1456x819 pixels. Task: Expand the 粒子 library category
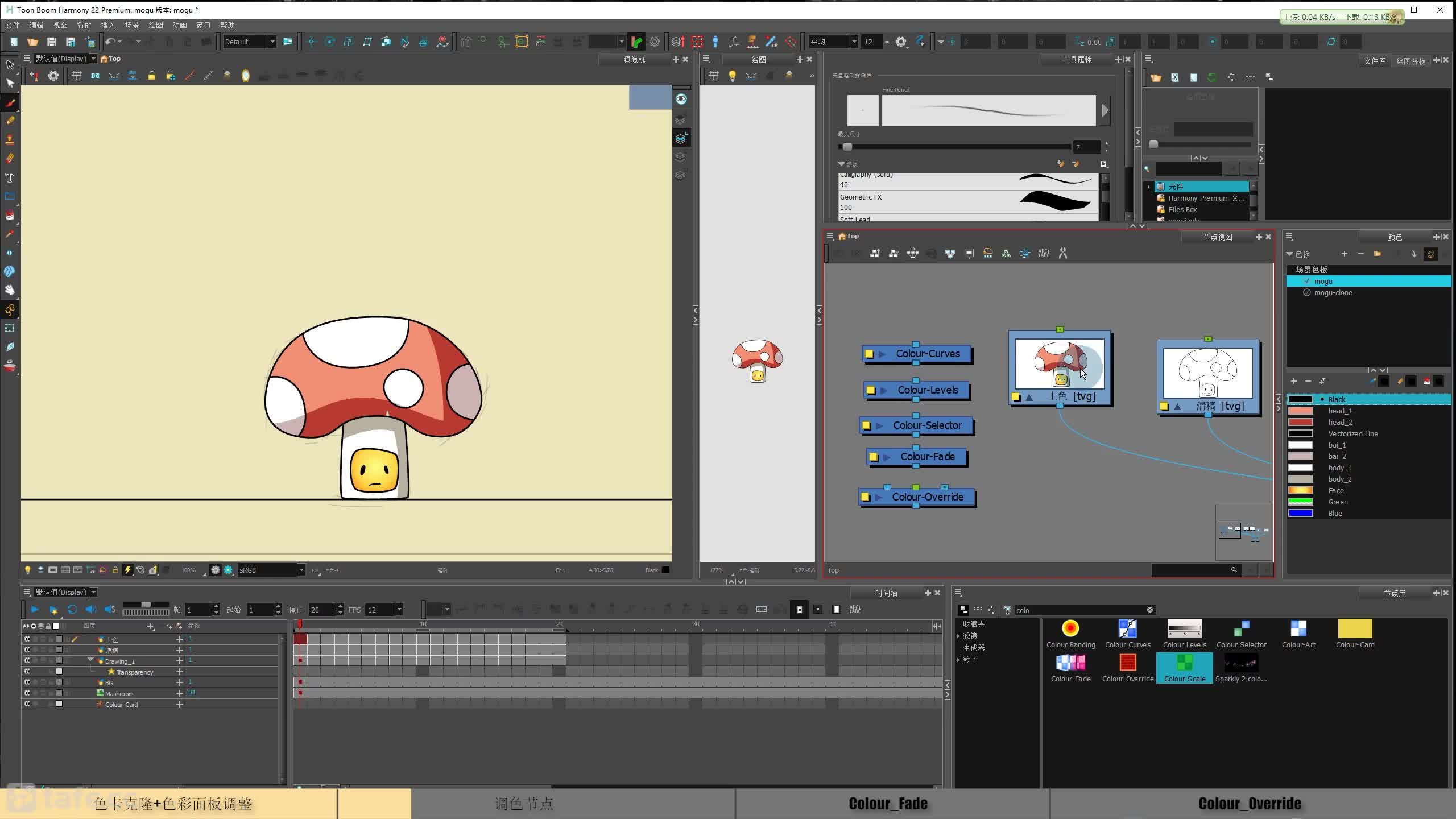tap(959, 660)
